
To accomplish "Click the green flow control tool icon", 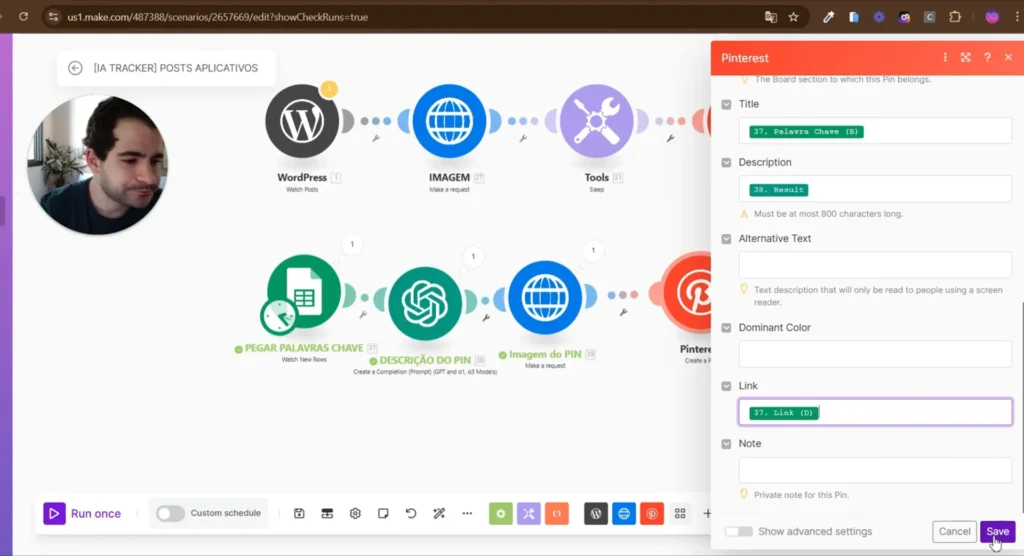I will pos(501,514).
